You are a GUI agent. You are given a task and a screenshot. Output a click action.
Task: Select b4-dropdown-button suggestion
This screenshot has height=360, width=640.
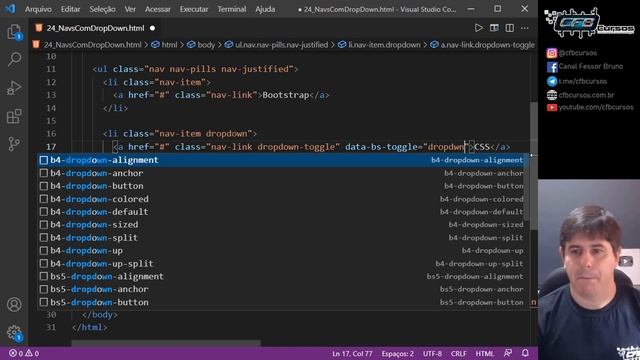click(281, 186)
